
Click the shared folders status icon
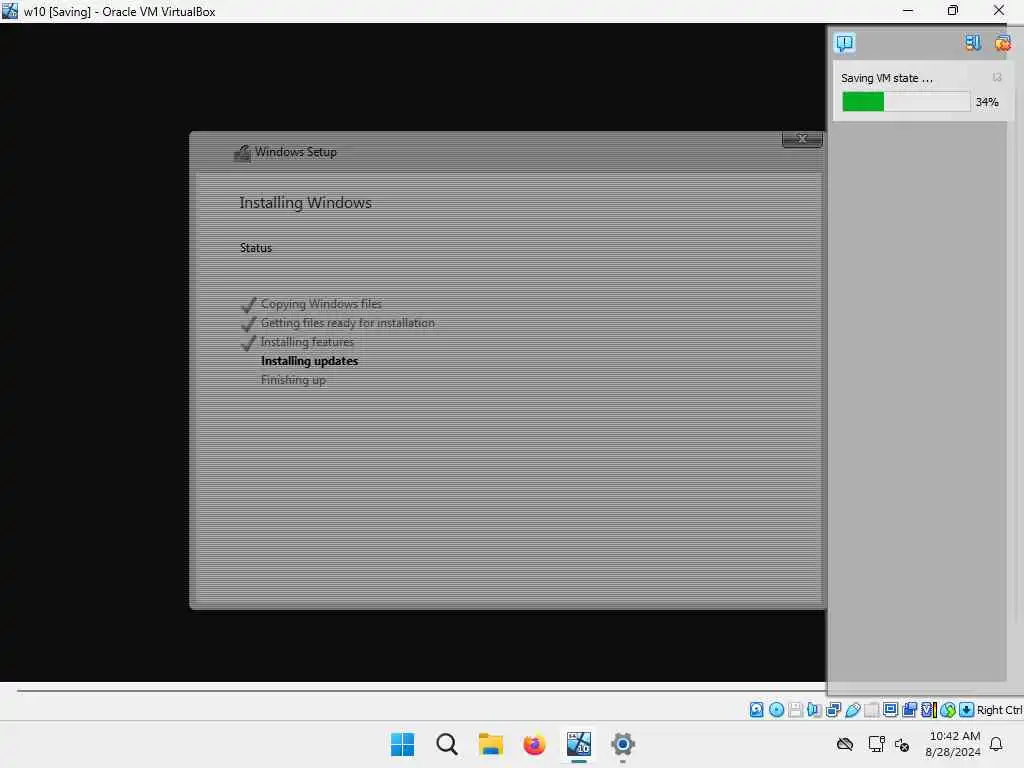(x=871, y=710)
